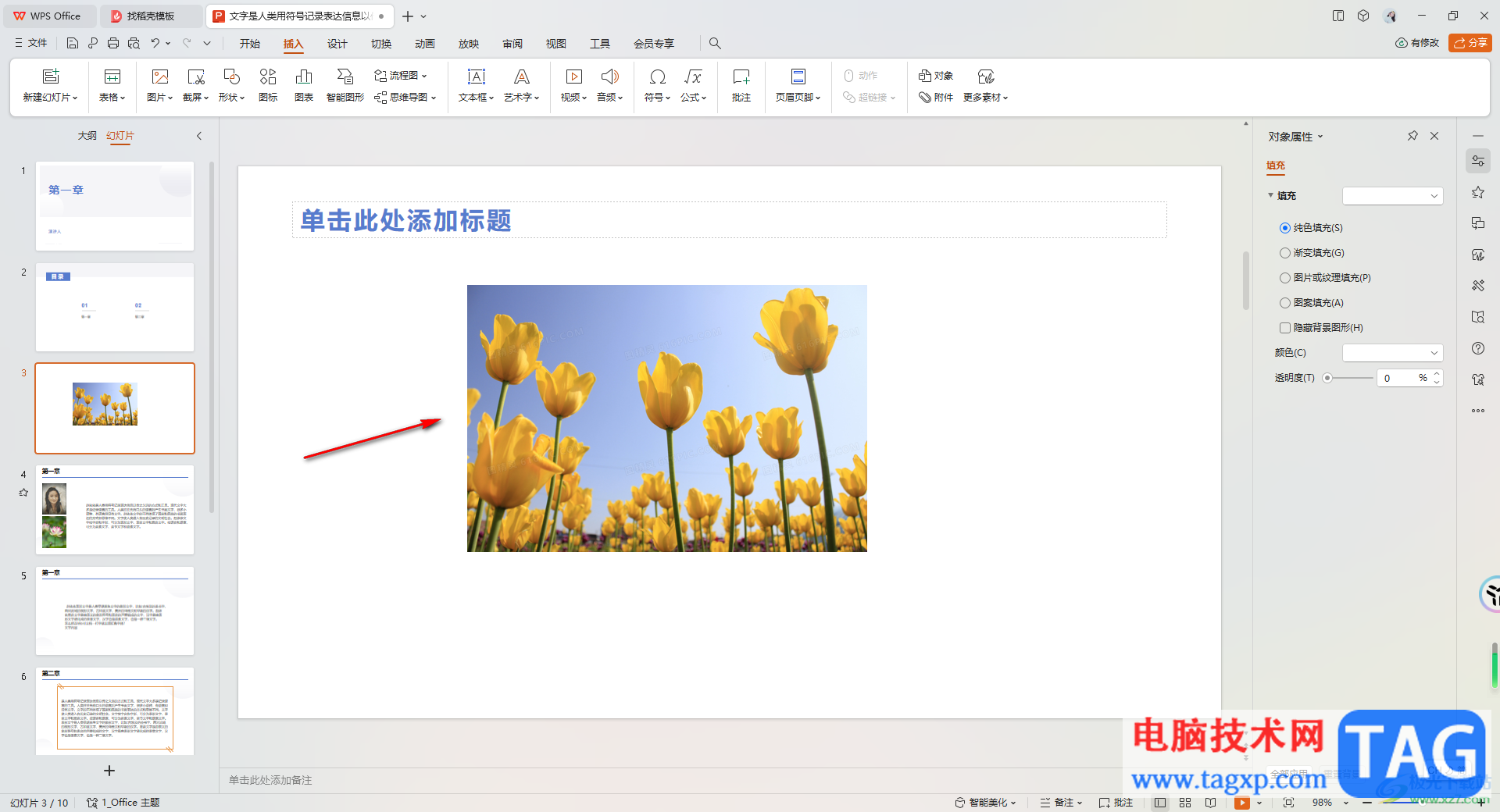Click the Video (视频) insert icon

(x=573, y=77)
